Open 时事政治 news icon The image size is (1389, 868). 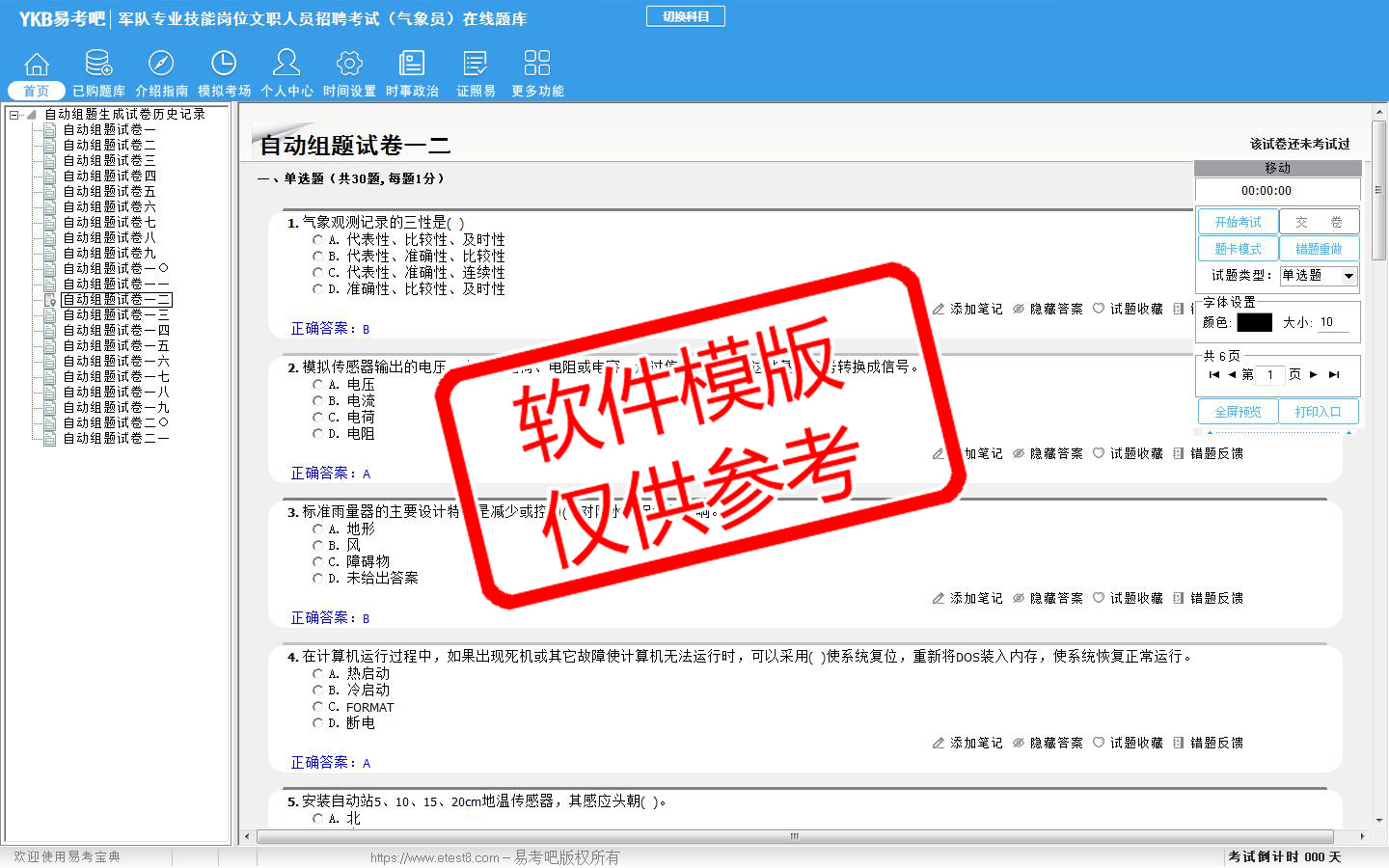412,64
